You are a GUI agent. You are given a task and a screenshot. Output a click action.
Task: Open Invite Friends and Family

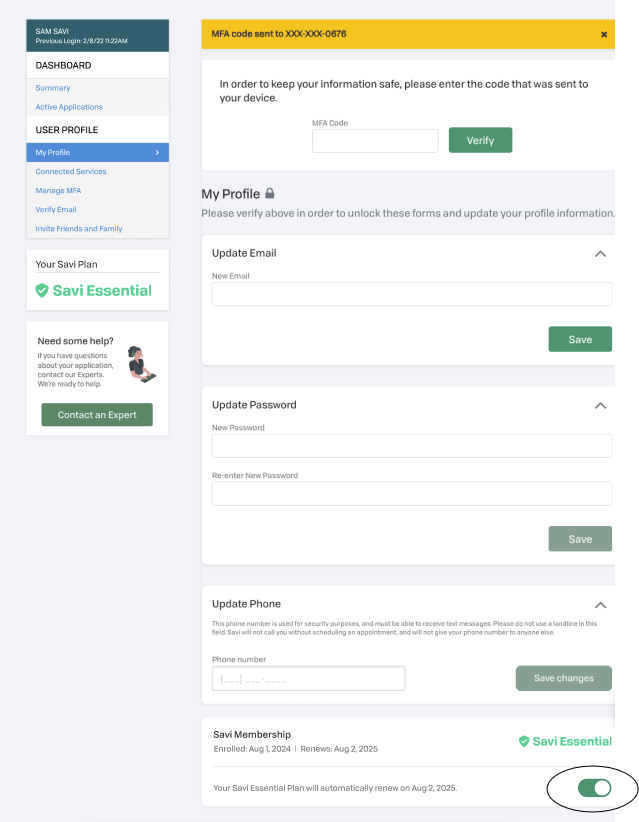point(79,229)
